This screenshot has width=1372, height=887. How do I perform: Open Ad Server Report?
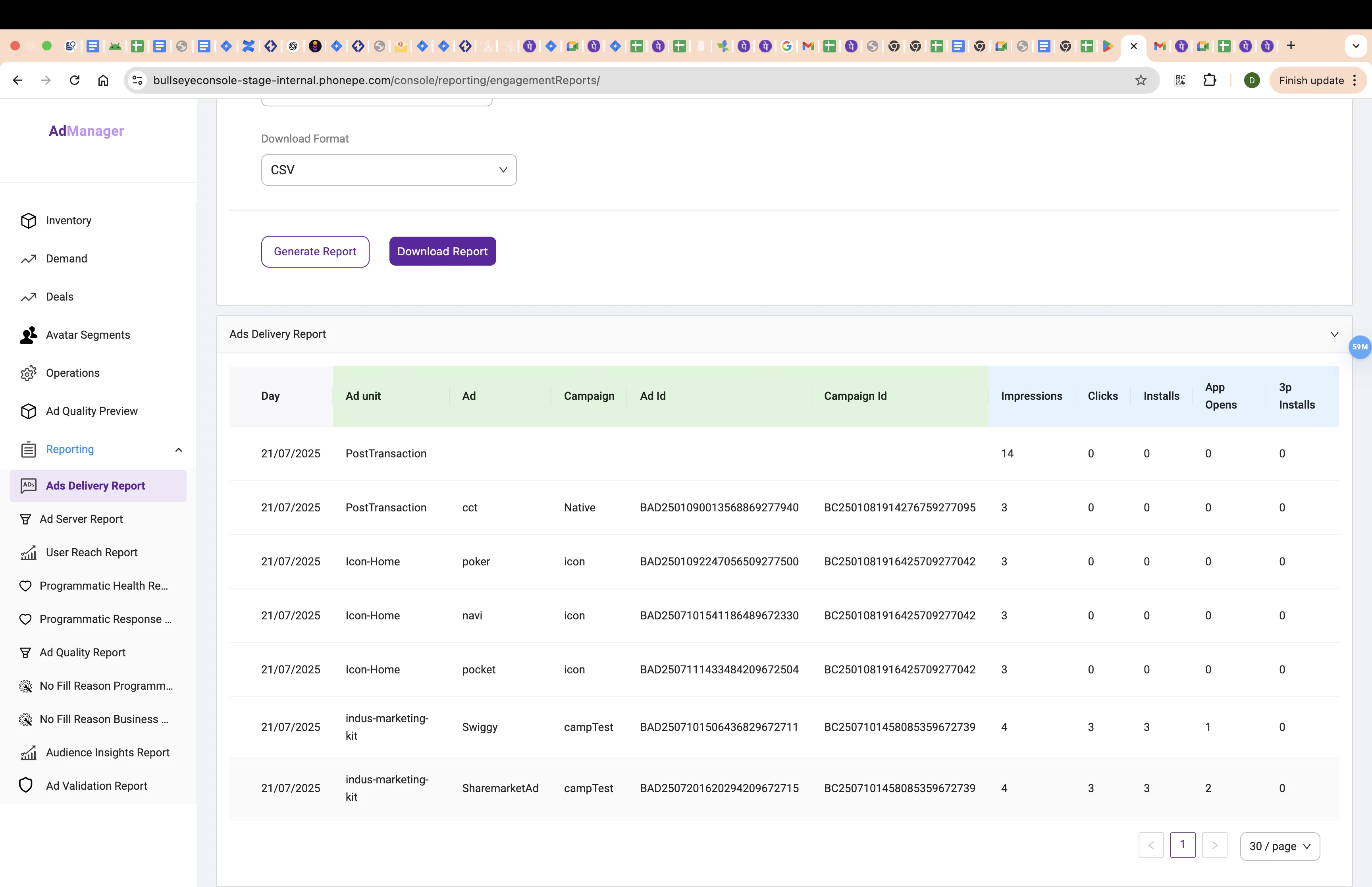pyautogui.click(x=81, y=519)
